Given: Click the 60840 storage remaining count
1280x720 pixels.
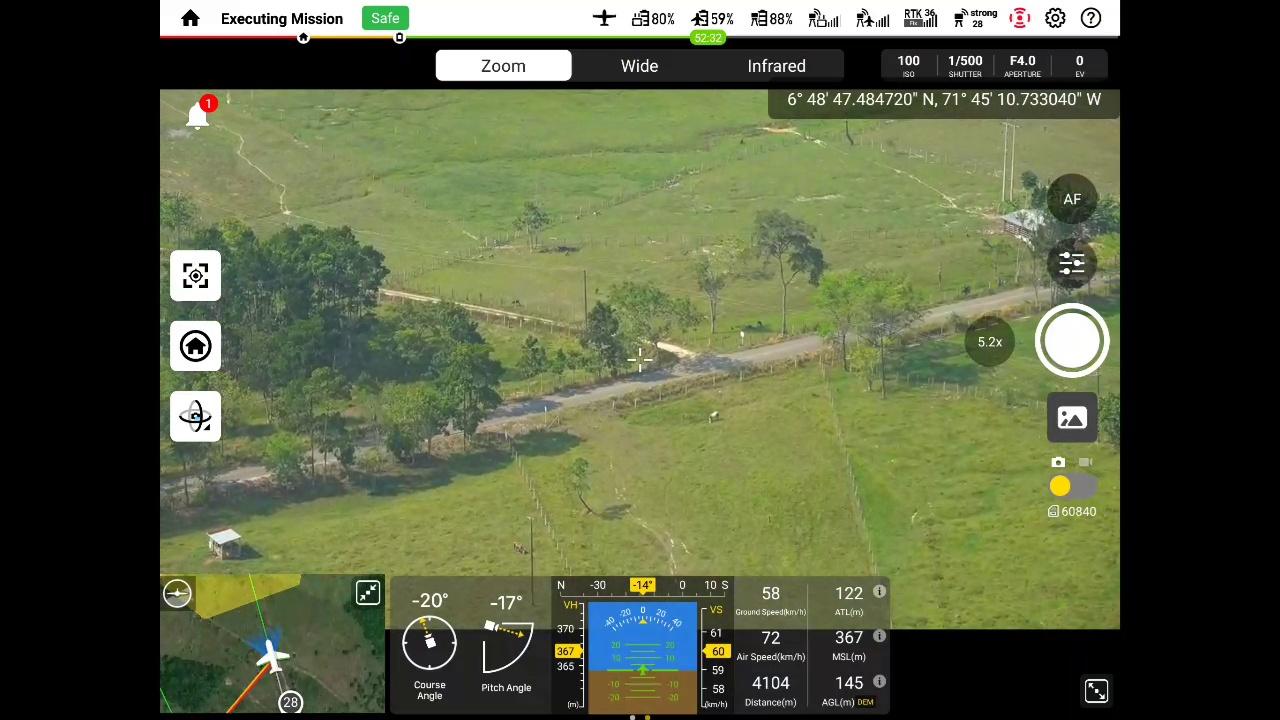Looking at the screenshot, I should click(x=1072, y=511).
